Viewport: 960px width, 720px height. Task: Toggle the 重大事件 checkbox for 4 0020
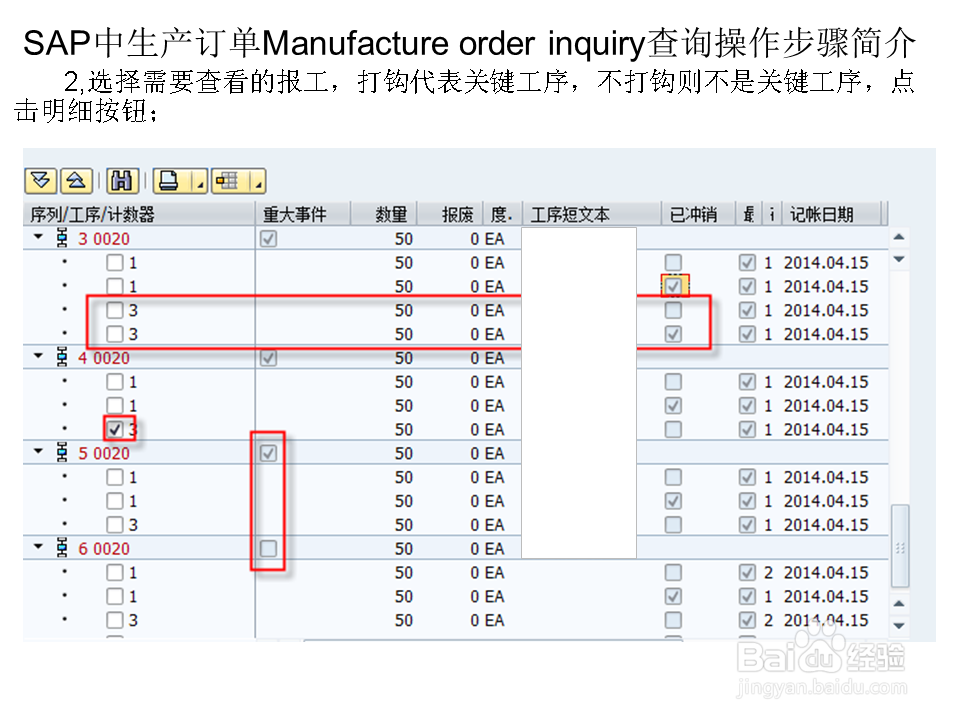click(268, 358)
